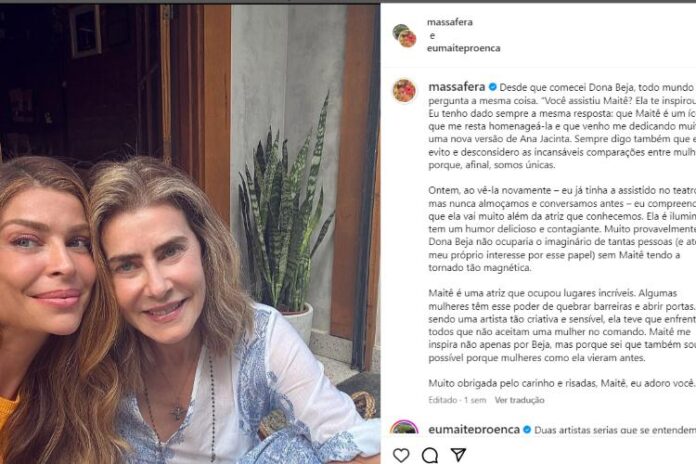Image resolution: width=696 pixels, height=464 pixels.
Task: Open massafera's avatar beside the caption
Action: click(404, 90)
